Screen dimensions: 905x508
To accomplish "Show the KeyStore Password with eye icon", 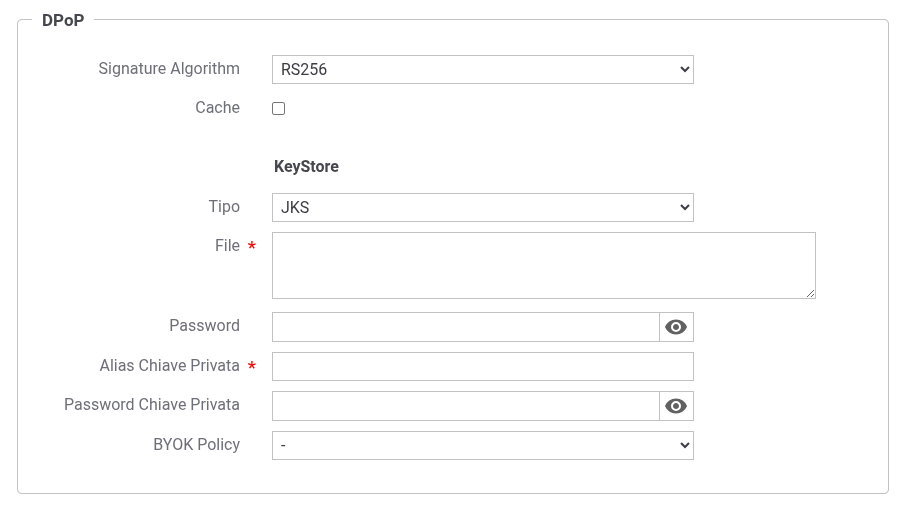I will tap(676, 327).
